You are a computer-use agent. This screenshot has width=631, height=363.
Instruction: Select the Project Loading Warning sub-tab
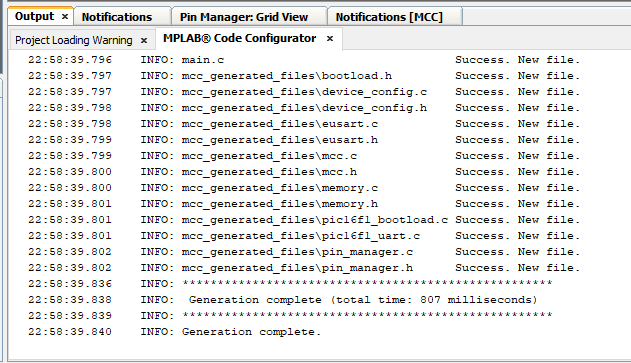(x=74, y=40)
